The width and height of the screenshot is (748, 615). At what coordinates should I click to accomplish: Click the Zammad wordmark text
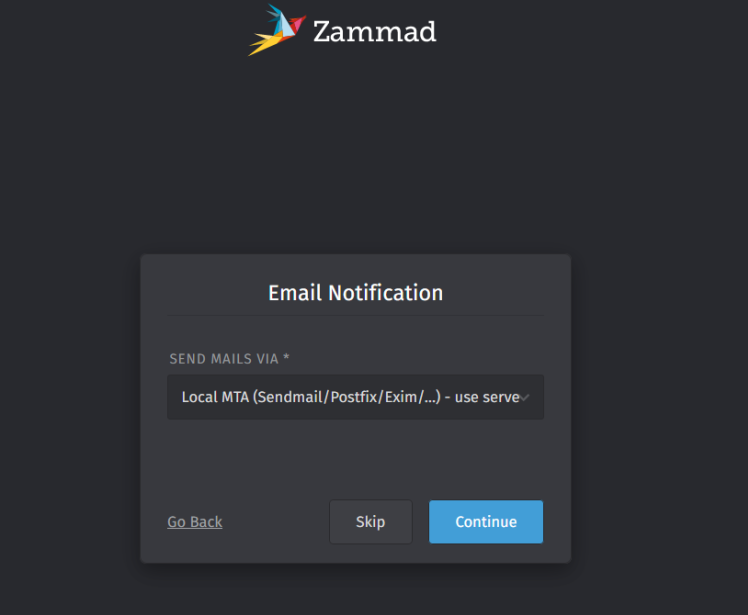(x=374, y=32)
